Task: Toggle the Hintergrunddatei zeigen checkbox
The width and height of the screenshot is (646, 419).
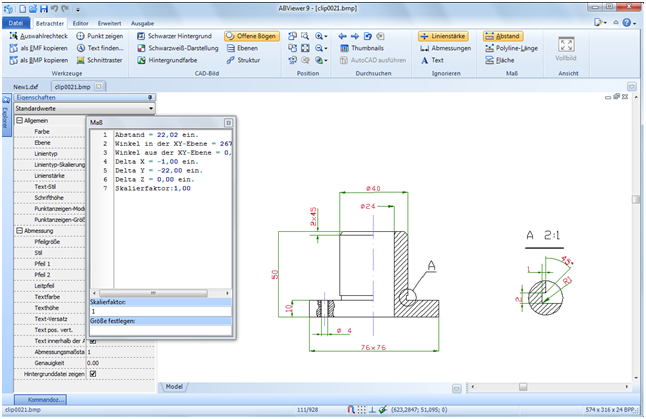Action: (93, 374)
